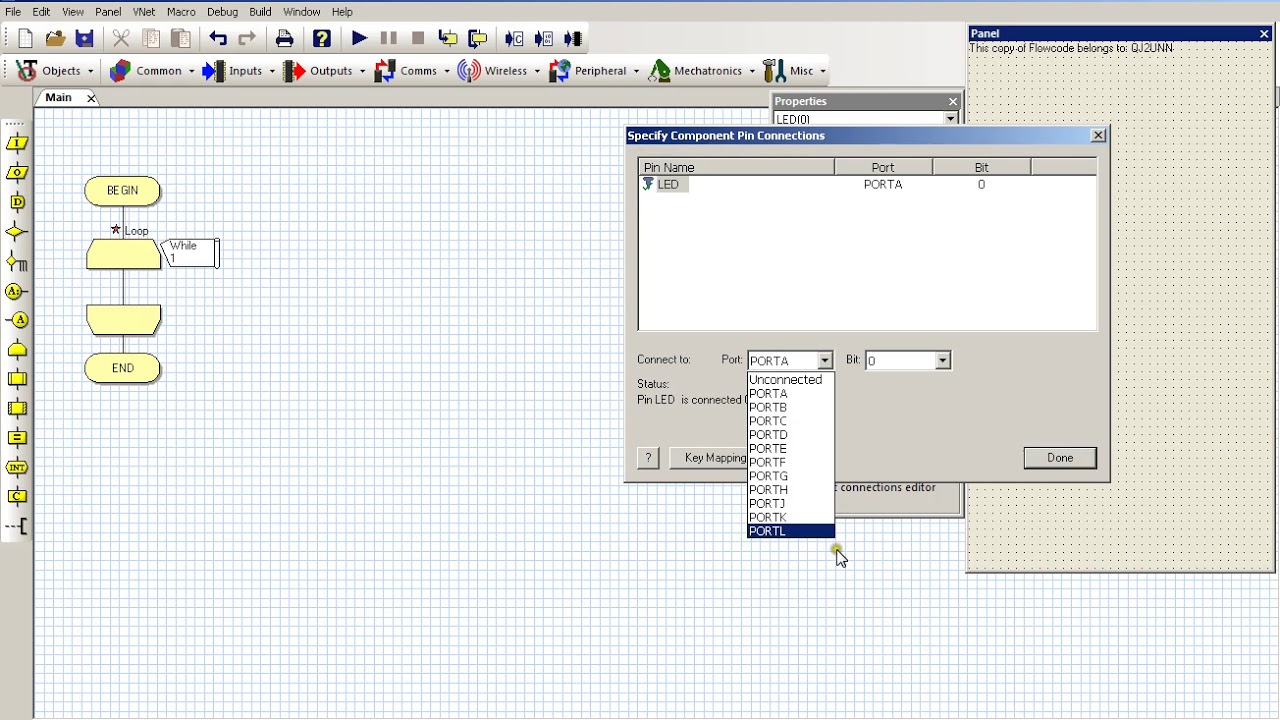Screen dimensions: 1280x720
Task: Select the BEGIN flowchart block
Action: 122,190
